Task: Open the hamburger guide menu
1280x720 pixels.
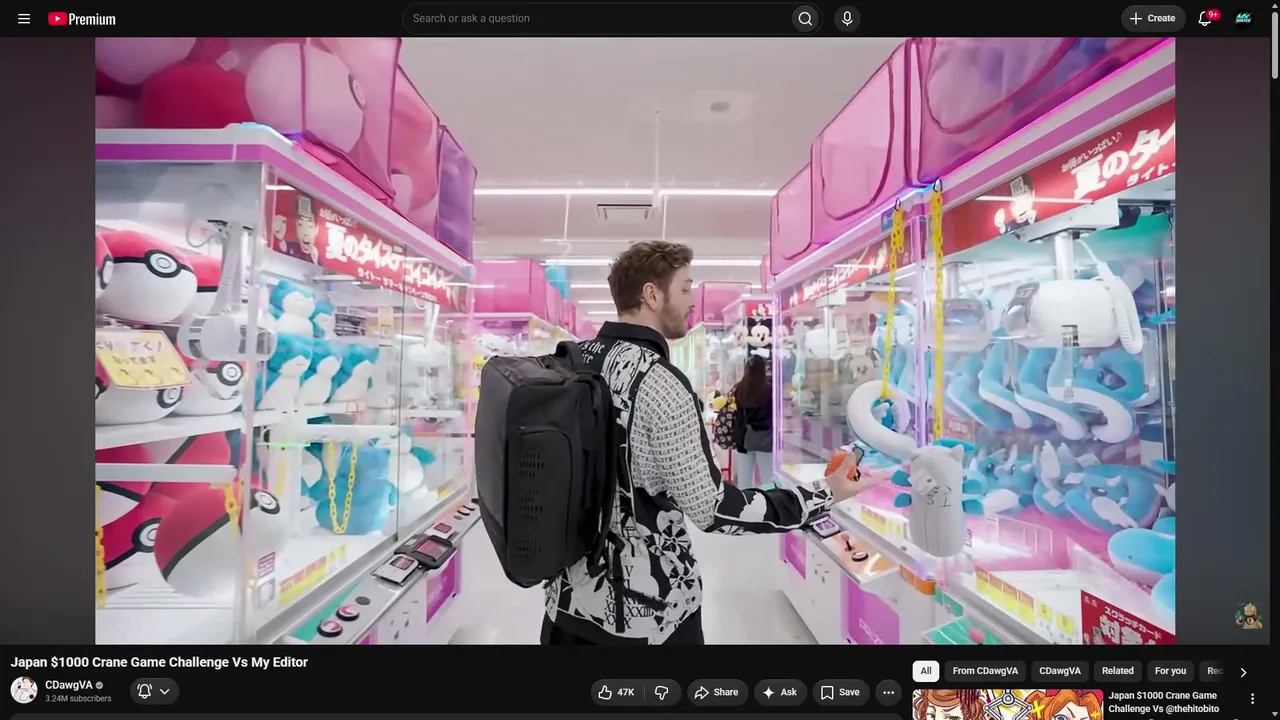Action: [x=24, y=19]
